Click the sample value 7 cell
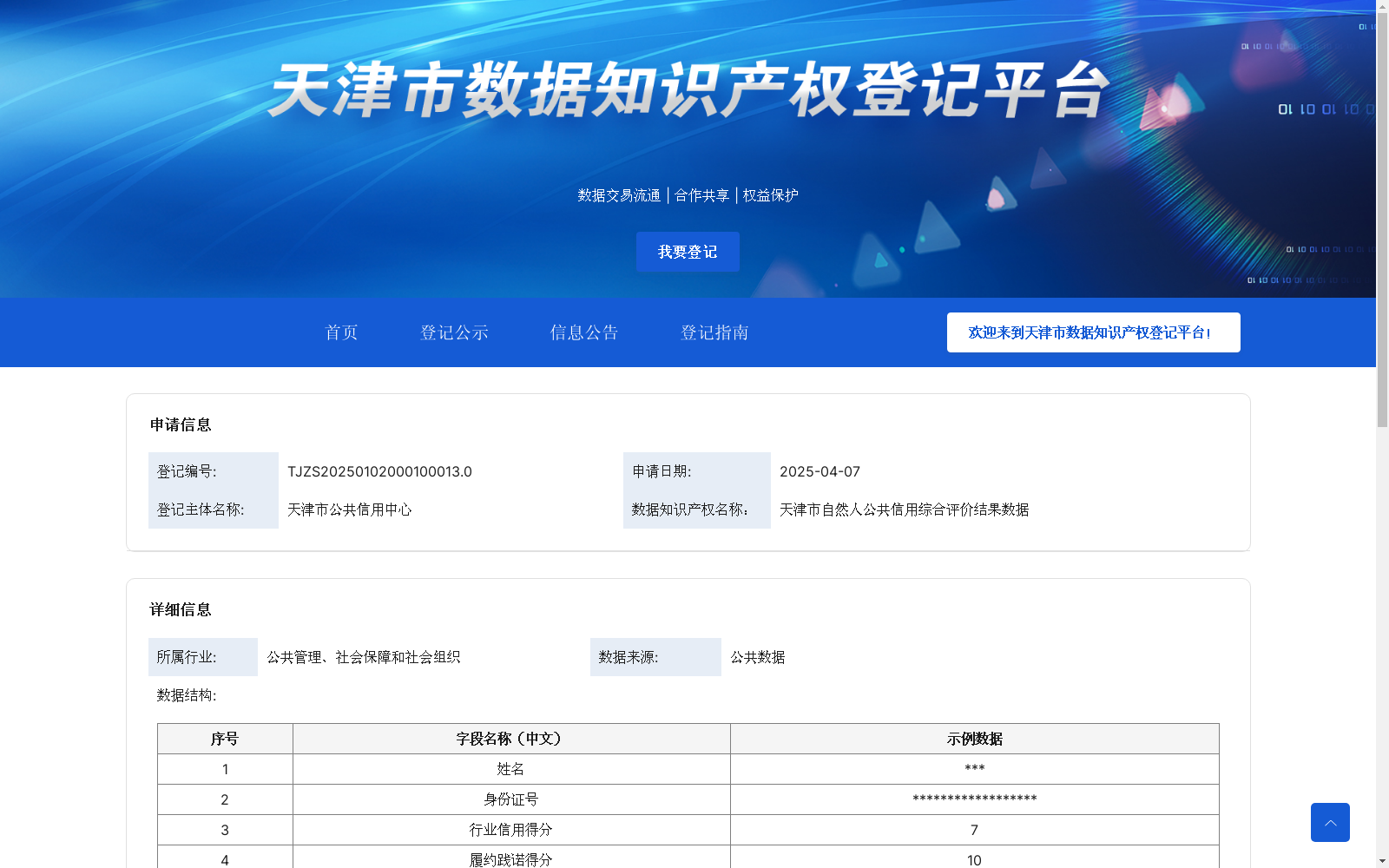Viewport: 1389px width, 868px height. [x=975, y=830]
